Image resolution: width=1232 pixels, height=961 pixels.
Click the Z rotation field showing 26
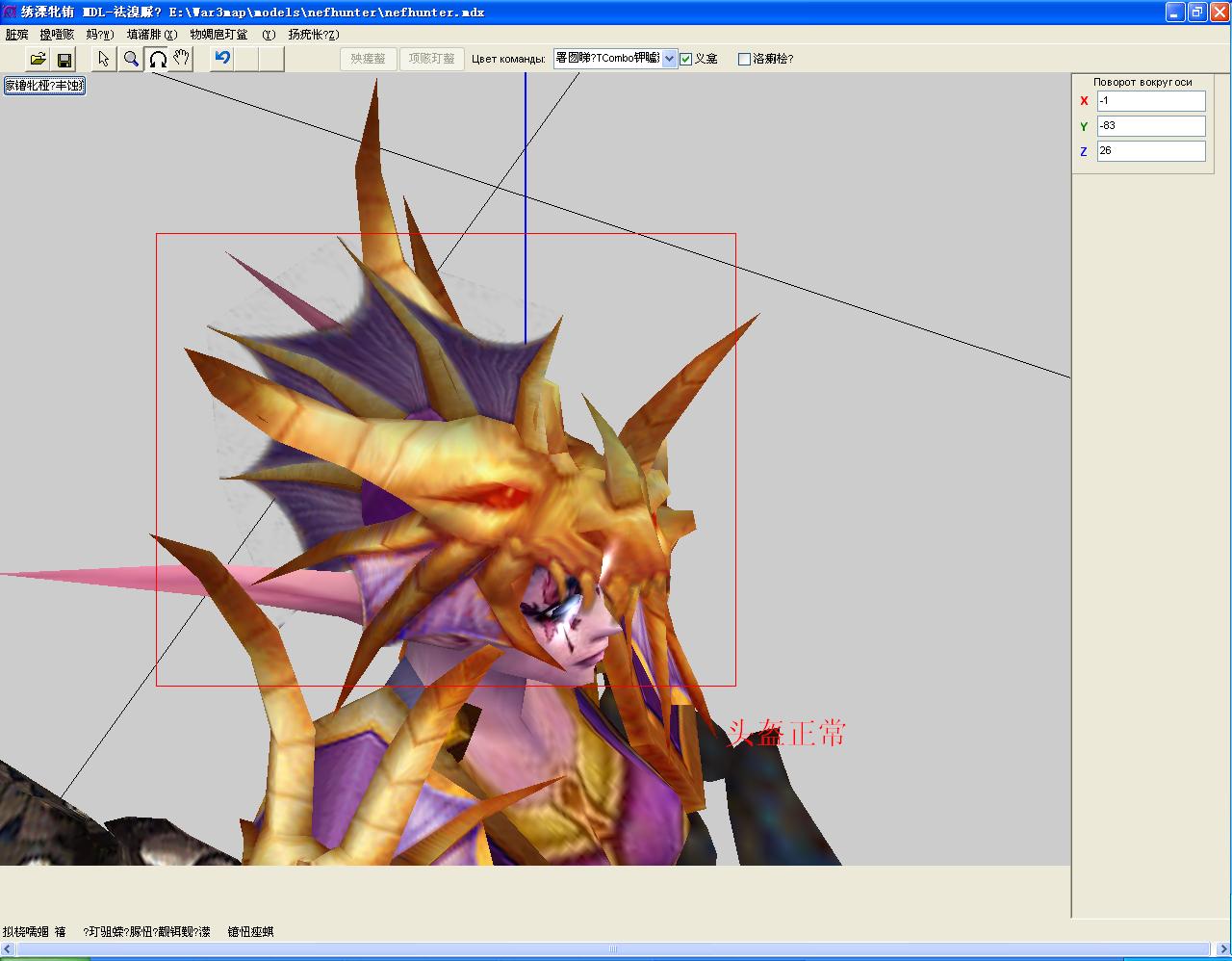(x=1151, y=151)
